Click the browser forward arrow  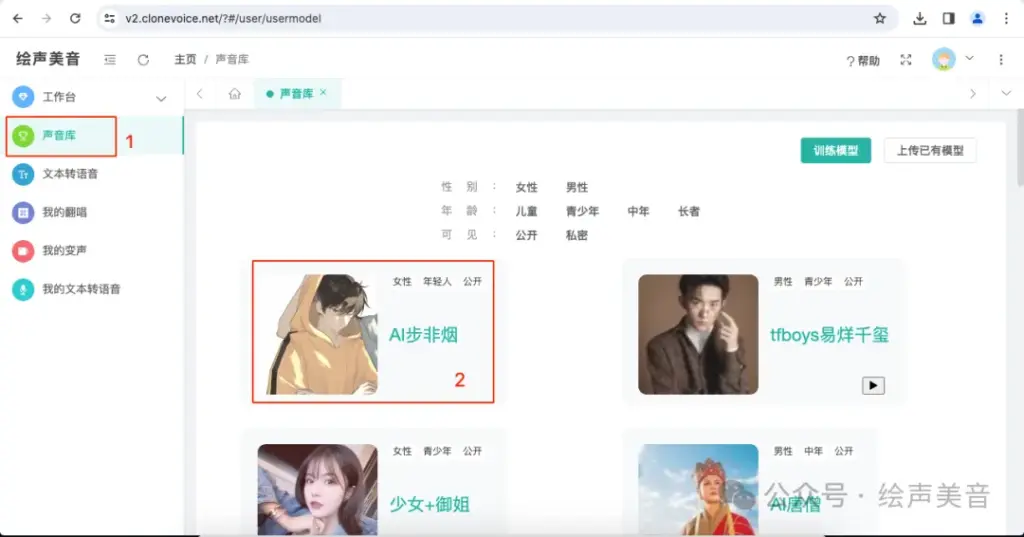46,18
